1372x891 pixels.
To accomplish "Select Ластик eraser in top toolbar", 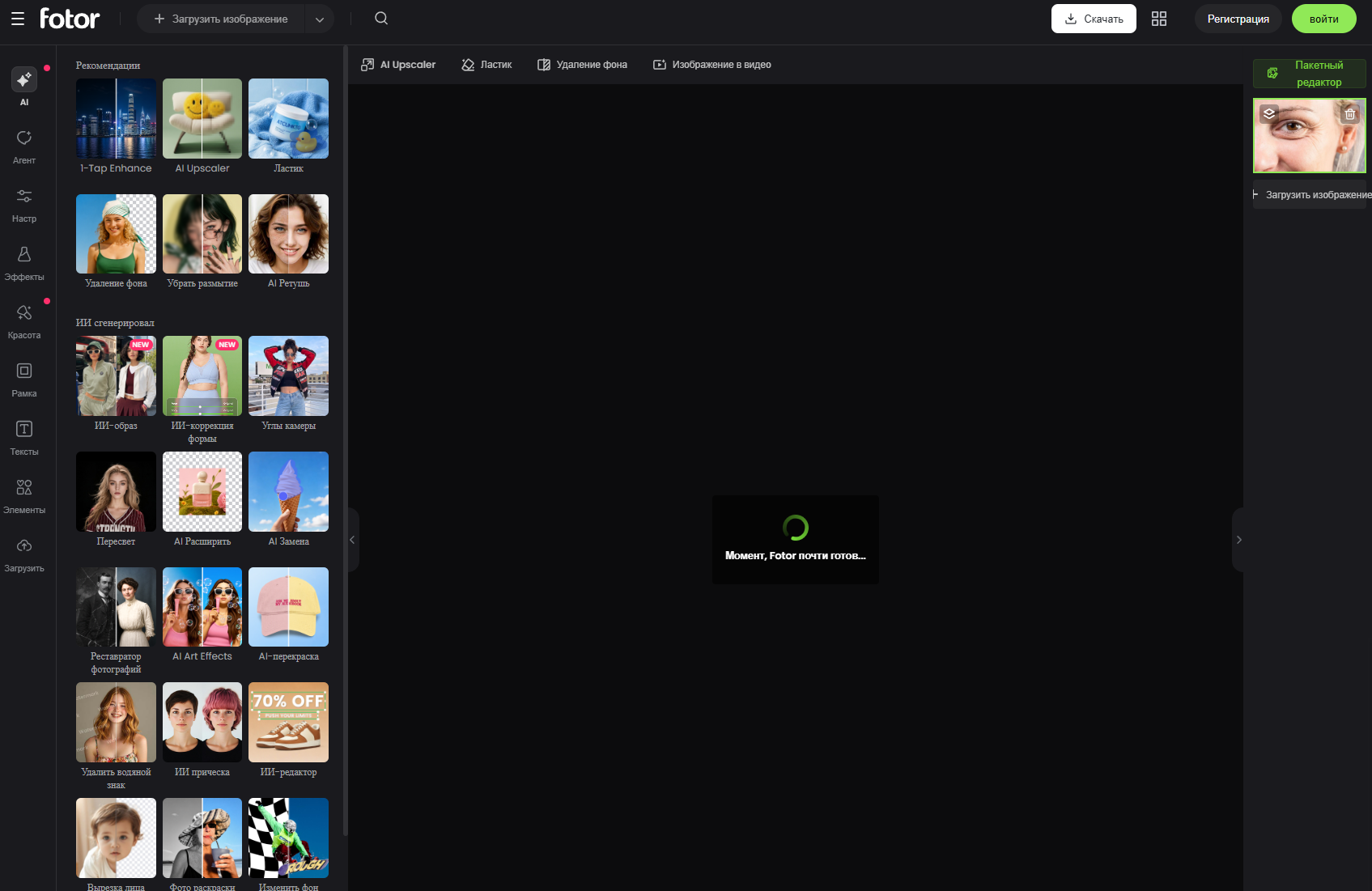I will pyautogui.click(x=486, y=65).
